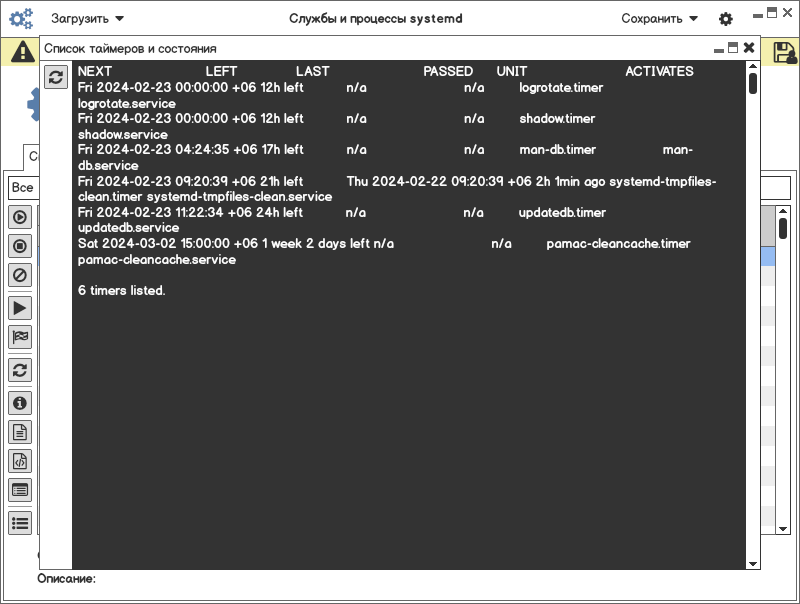Minimize the Список таймеров dialog
This screenshot has width=800, height=604.
[719, 50]
